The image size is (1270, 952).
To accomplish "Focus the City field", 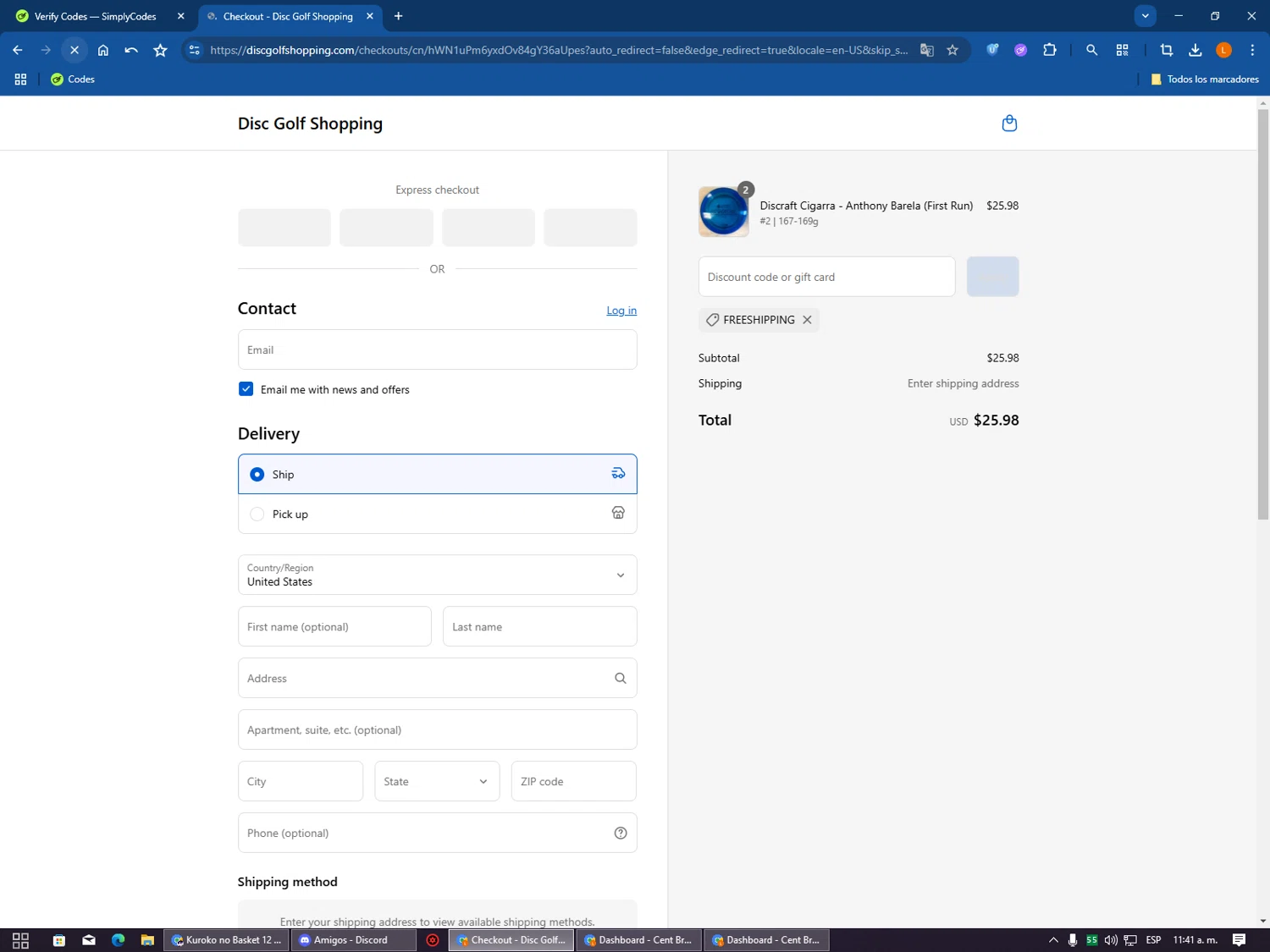I will coord(301,781).
